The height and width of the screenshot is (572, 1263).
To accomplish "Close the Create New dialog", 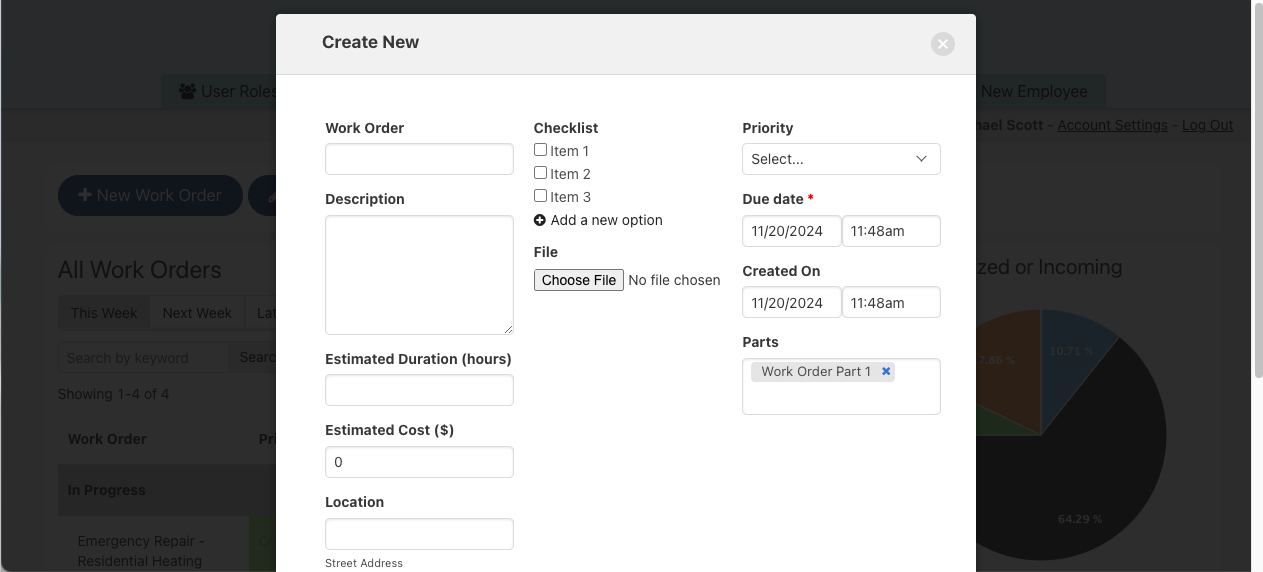I will point(942,44).
